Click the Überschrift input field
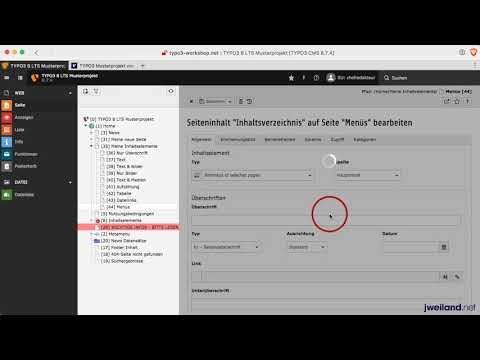 326,220
